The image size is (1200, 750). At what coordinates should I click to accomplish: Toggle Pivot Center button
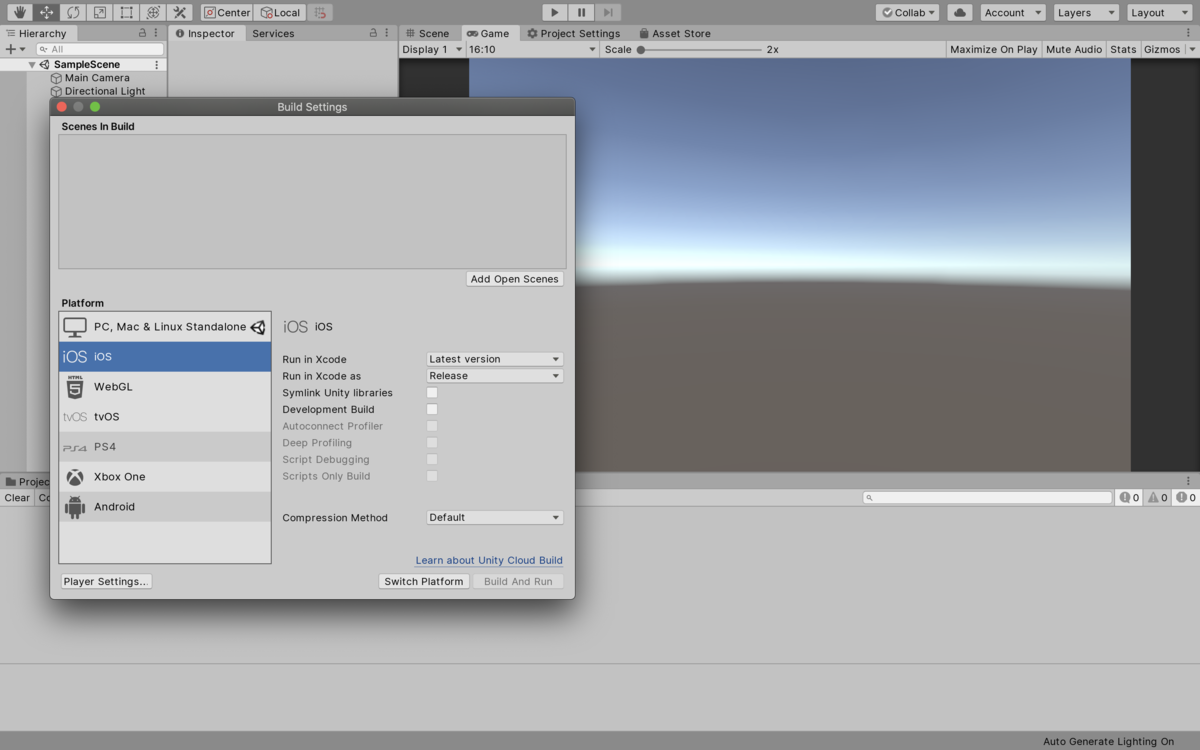pos(227,13)
